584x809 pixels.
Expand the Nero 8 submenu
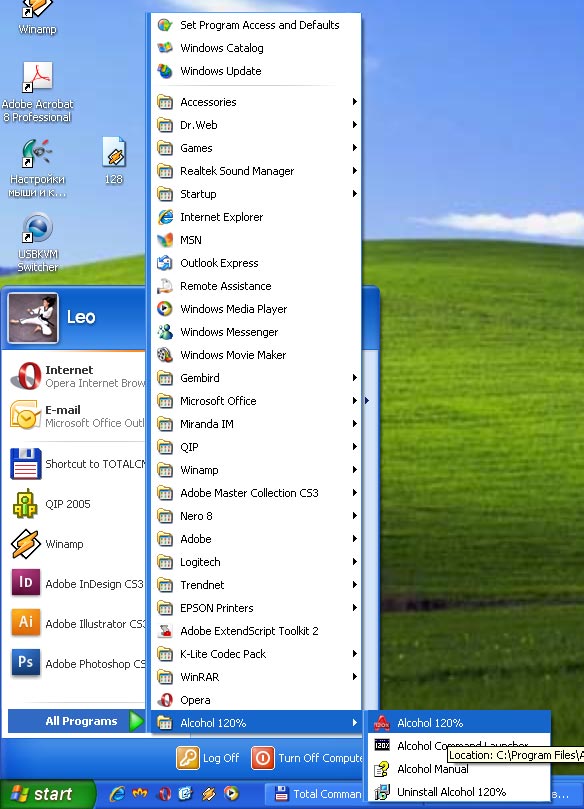[x=256, y=516]
